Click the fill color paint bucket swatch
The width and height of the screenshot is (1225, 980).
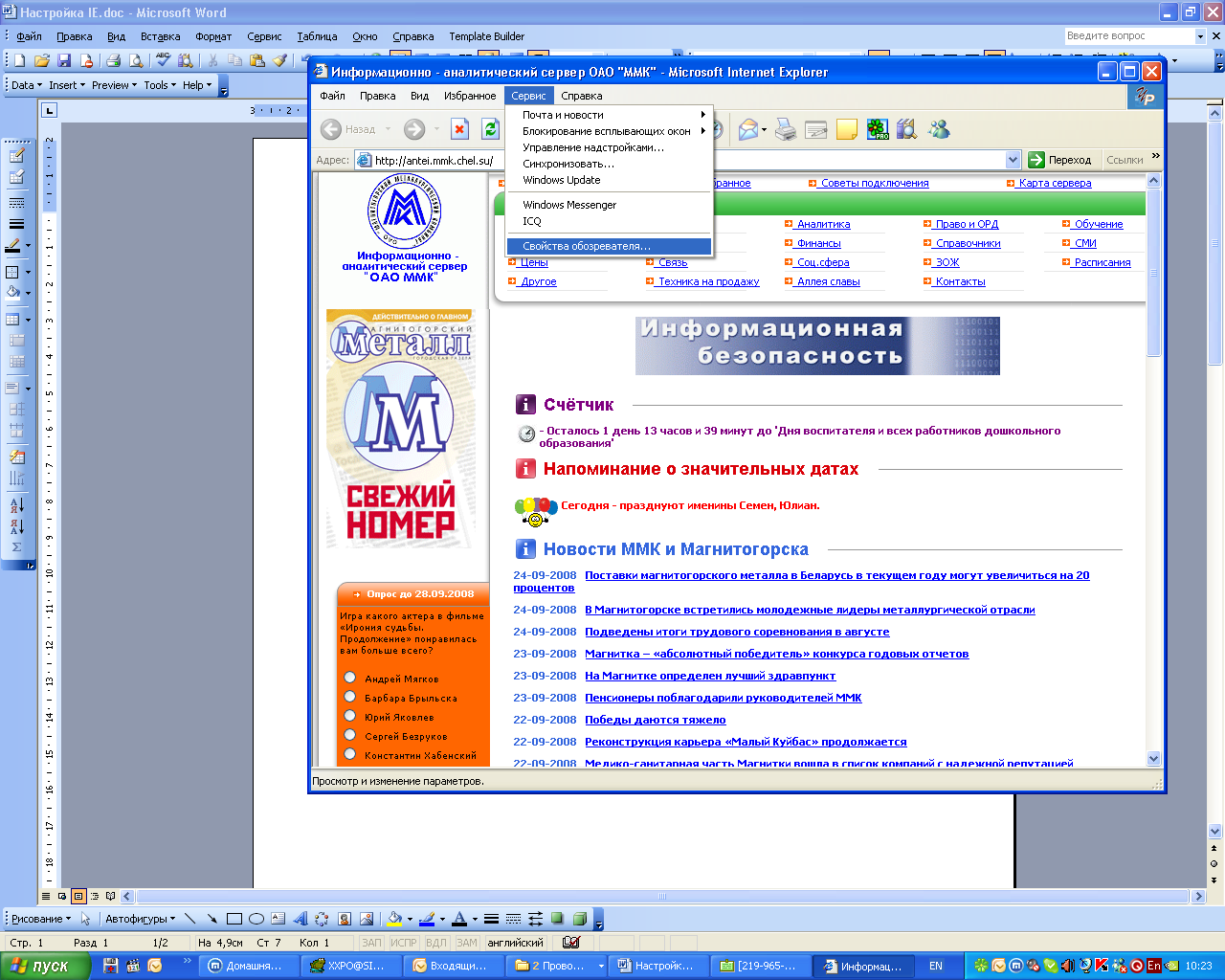(x=393, y=919)
